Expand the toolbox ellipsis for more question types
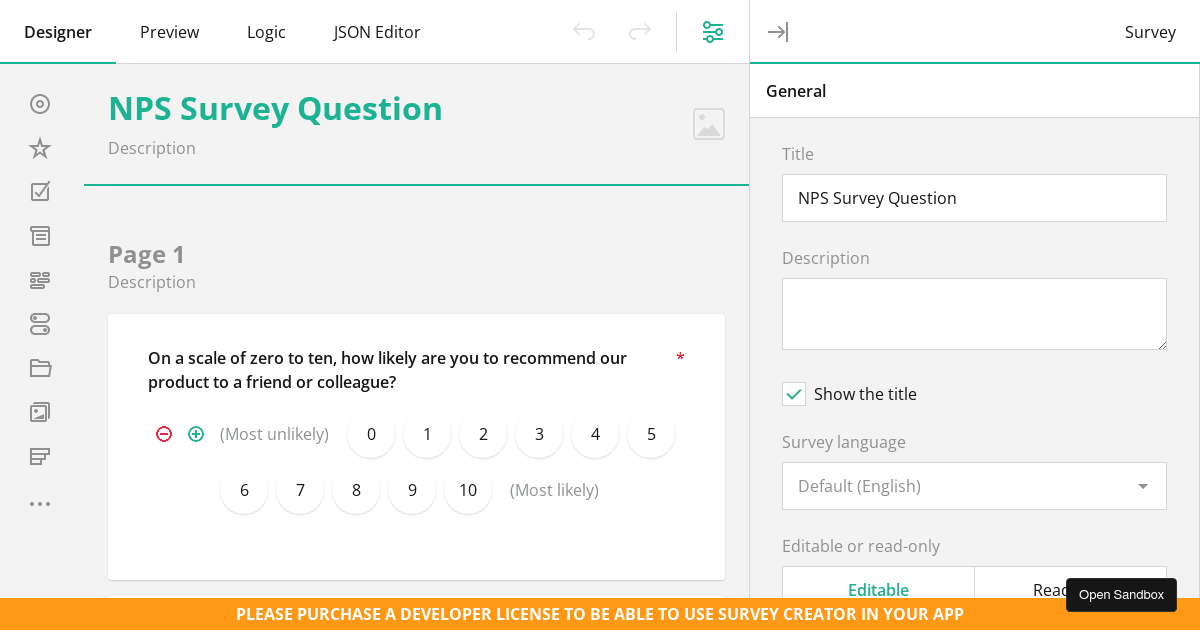 point(40,504)
